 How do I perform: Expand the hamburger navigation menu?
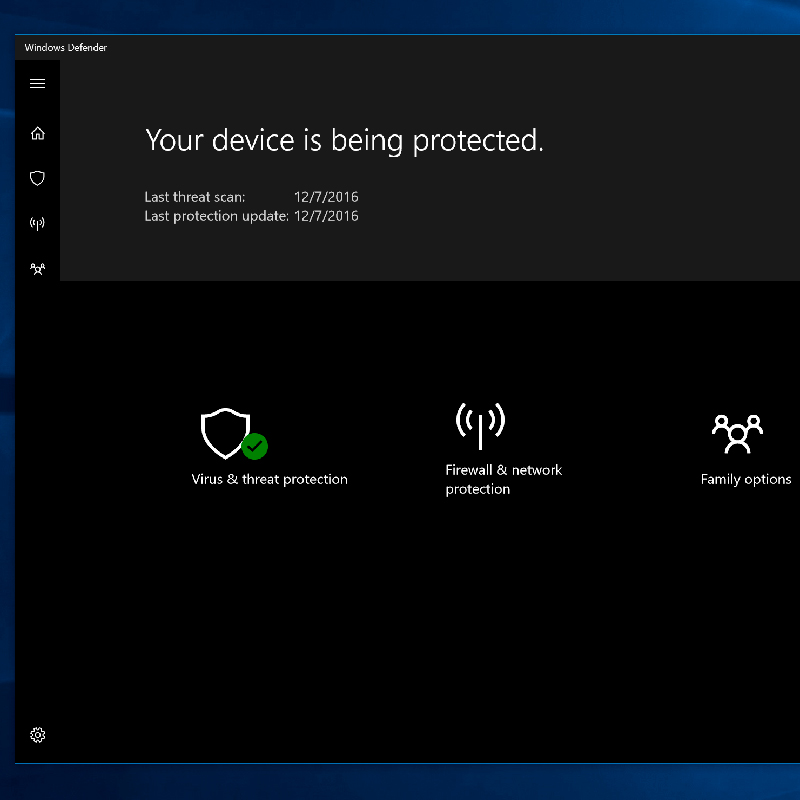38,84
